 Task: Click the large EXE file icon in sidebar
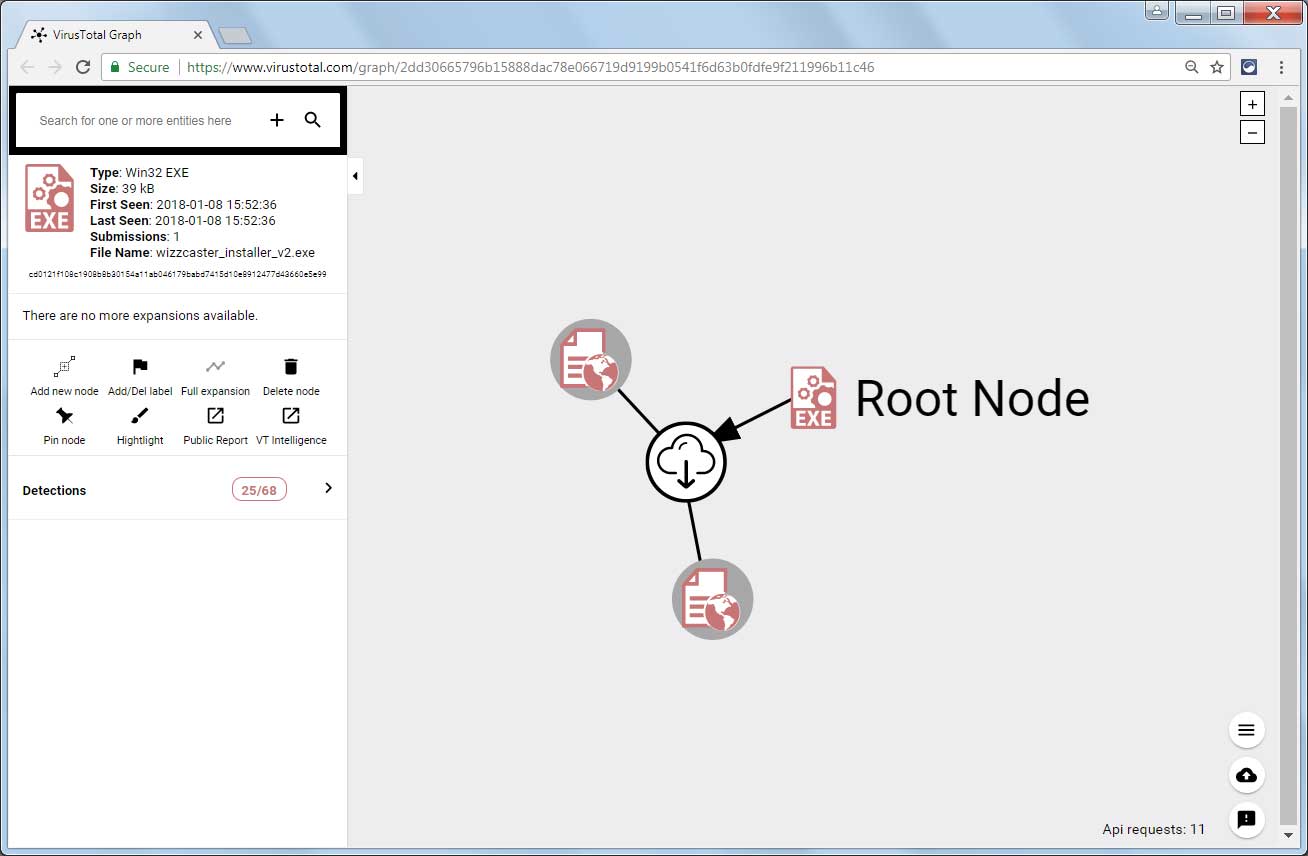[x=49, y=198]
